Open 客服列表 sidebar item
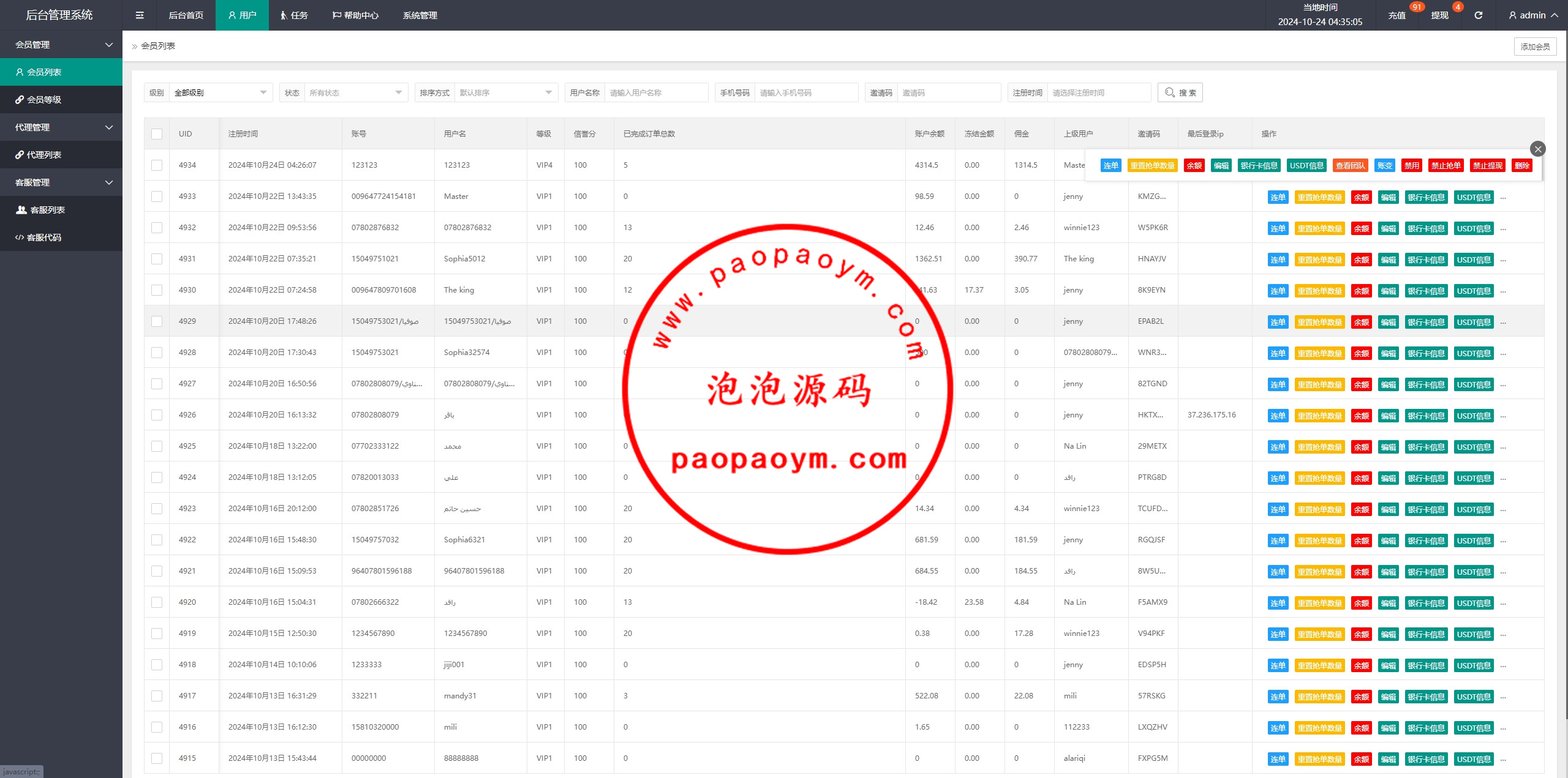This screenshot has height=778, width=1568. [x=47, y=210]
